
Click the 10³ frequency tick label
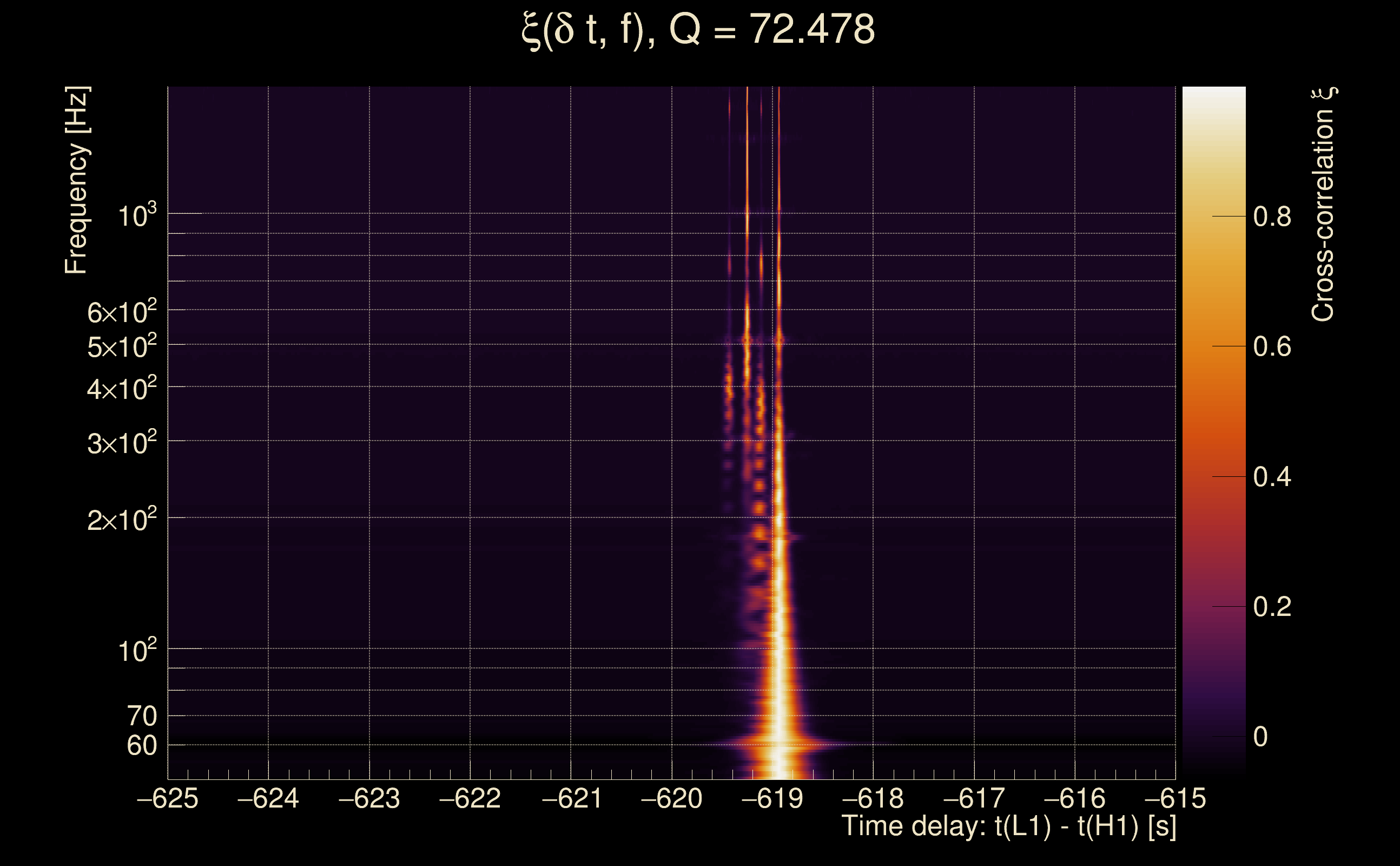[x=137, y=216]
